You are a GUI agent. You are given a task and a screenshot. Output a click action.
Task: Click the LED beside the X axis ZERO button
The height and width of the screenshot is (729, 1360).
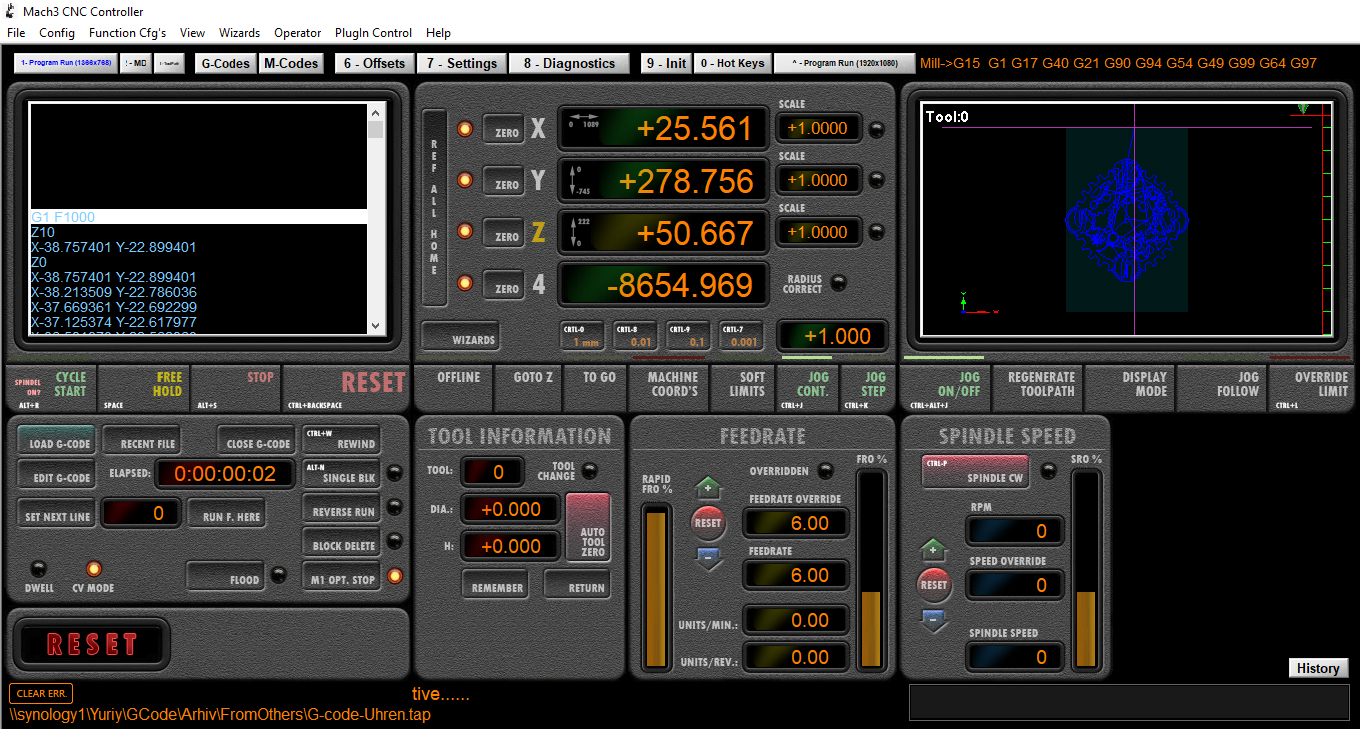(x=465, y=129)
